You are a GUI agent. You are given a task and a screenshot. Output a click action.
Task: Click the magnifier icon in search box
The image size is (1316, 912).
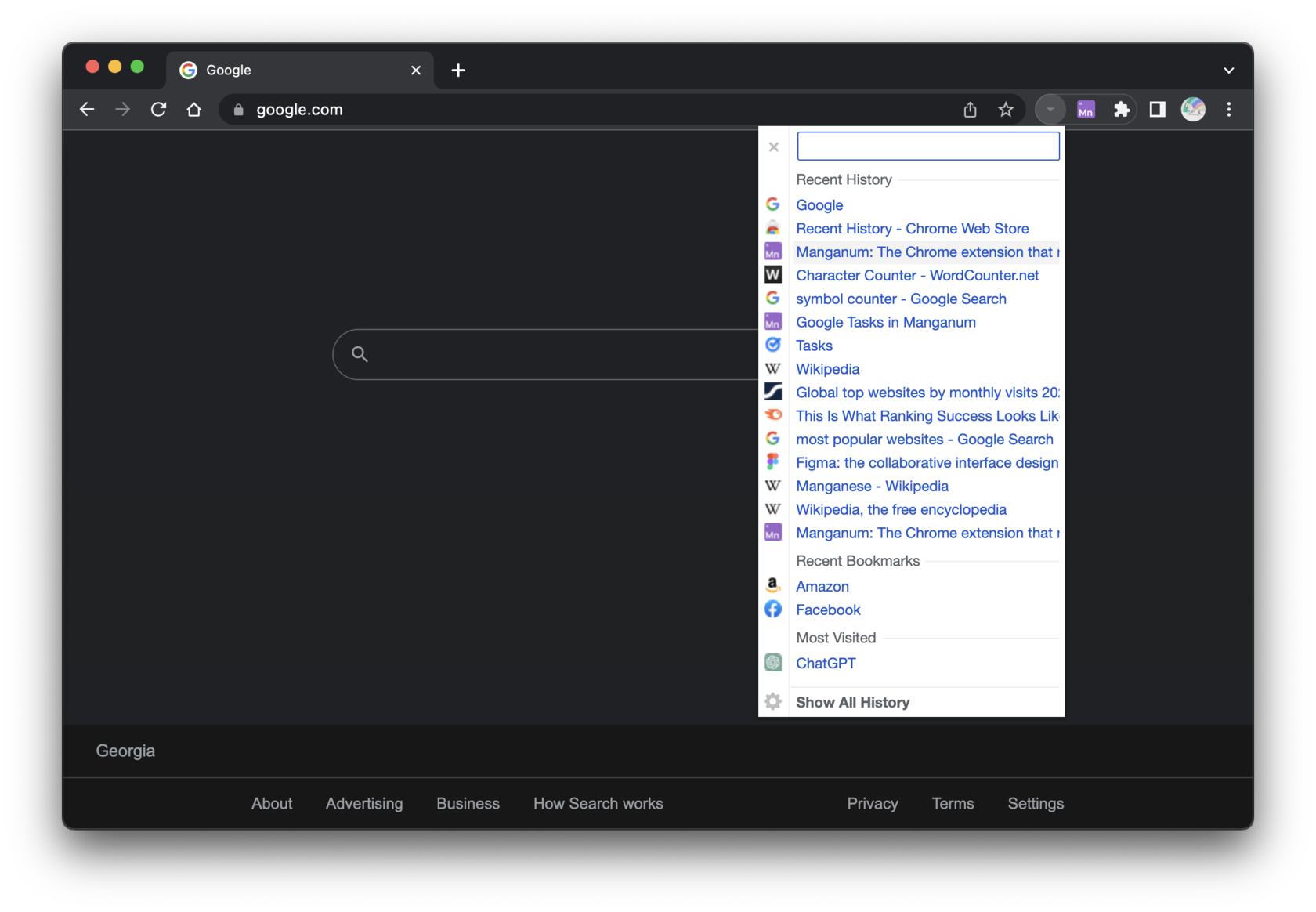(360, 355)
